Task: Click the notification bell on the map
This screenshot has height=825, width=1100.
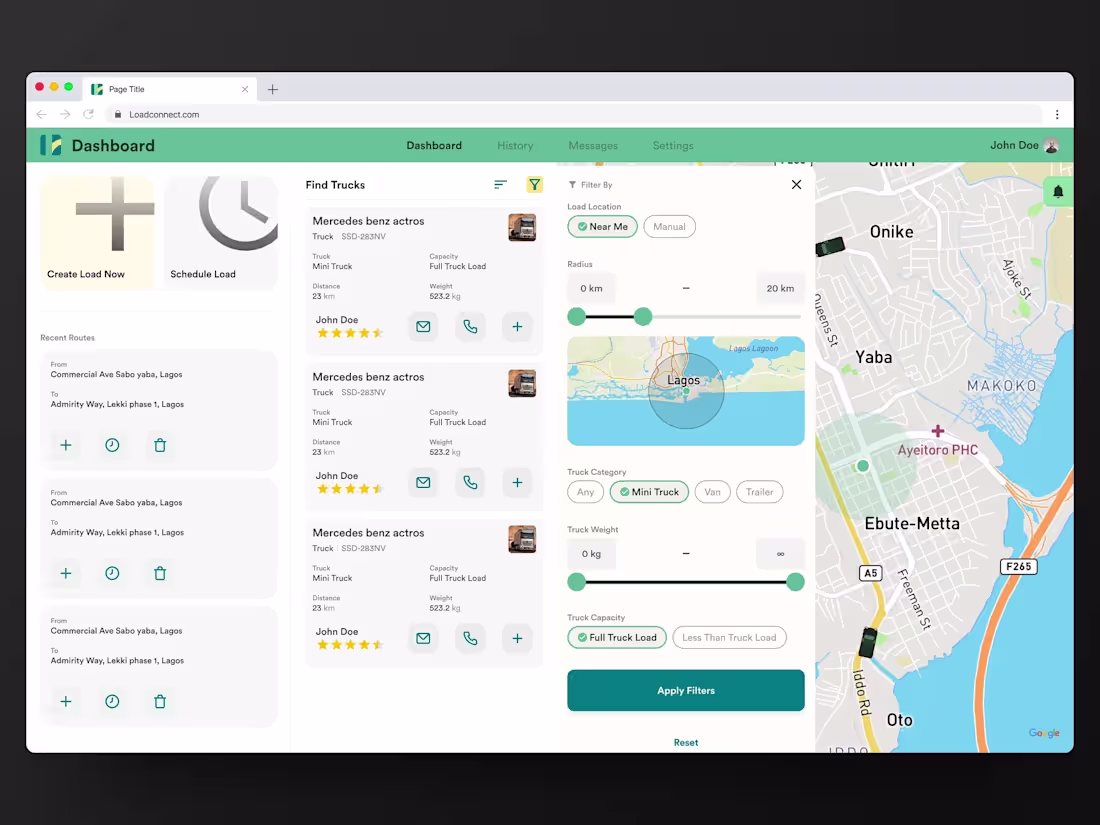Action: (x=1058, y=190)
